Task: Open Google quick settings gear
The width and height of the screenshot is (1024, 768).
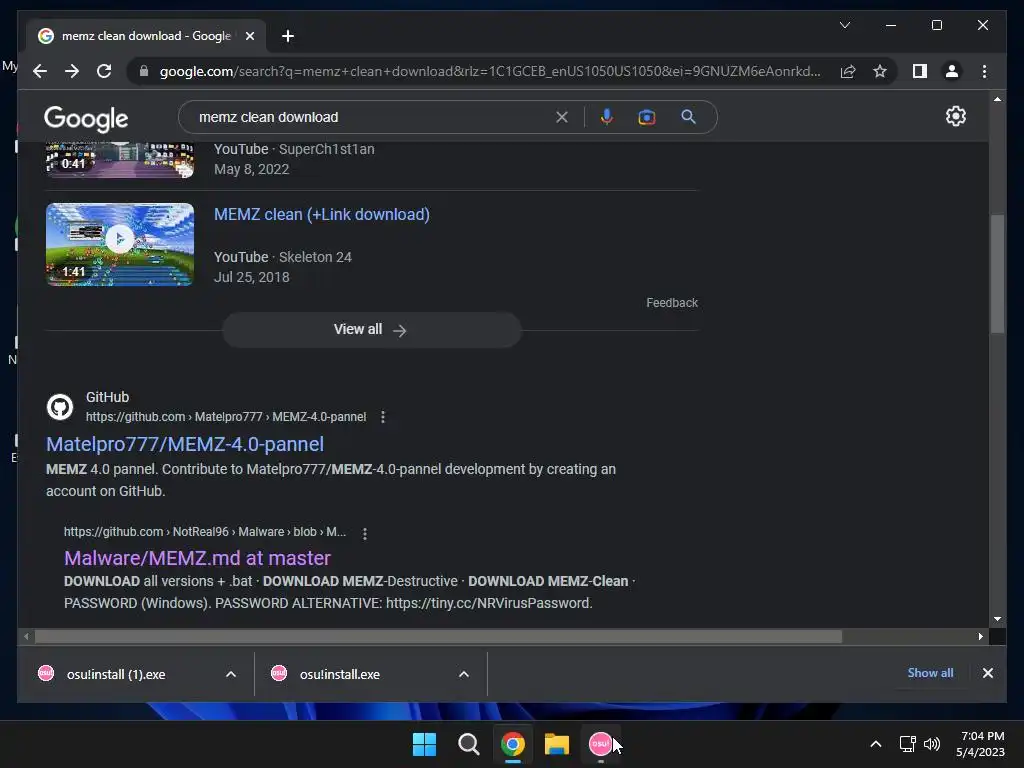Action: pyautogui.click(x=955, y=116)
